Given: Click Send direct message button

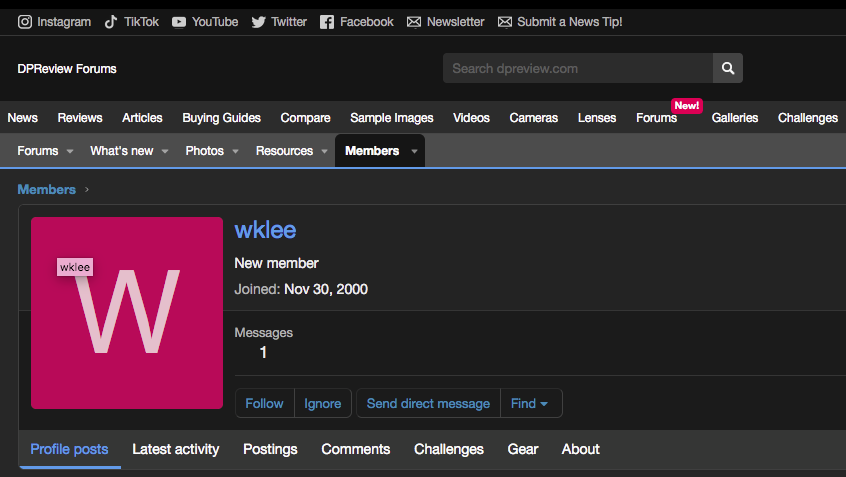Looking at the screenshot, I should pos(428,403).
